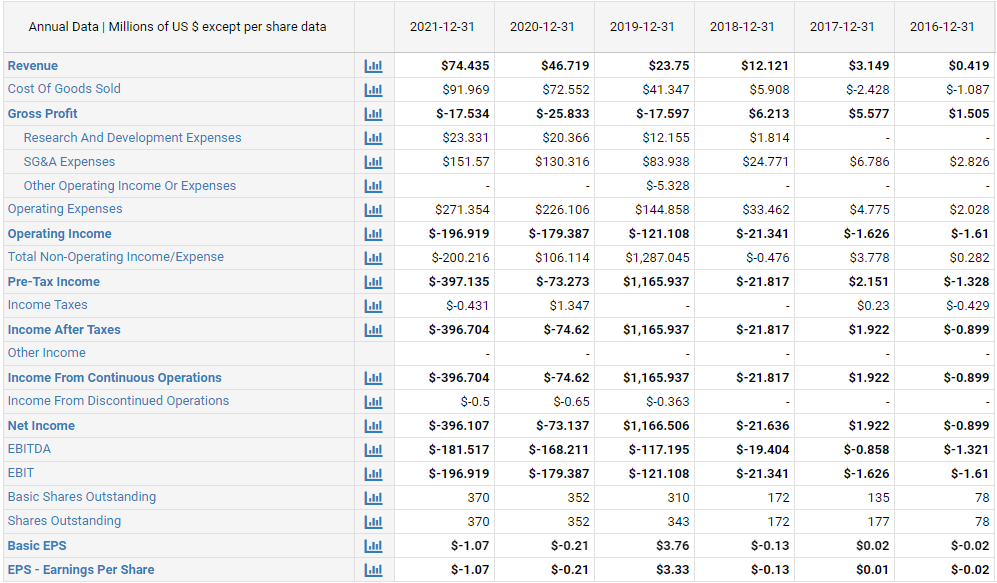Open the chart icon for Shares Outstanding row
Image resolution: width=997 pixels, height=583 pixels.
click(373, 521)
